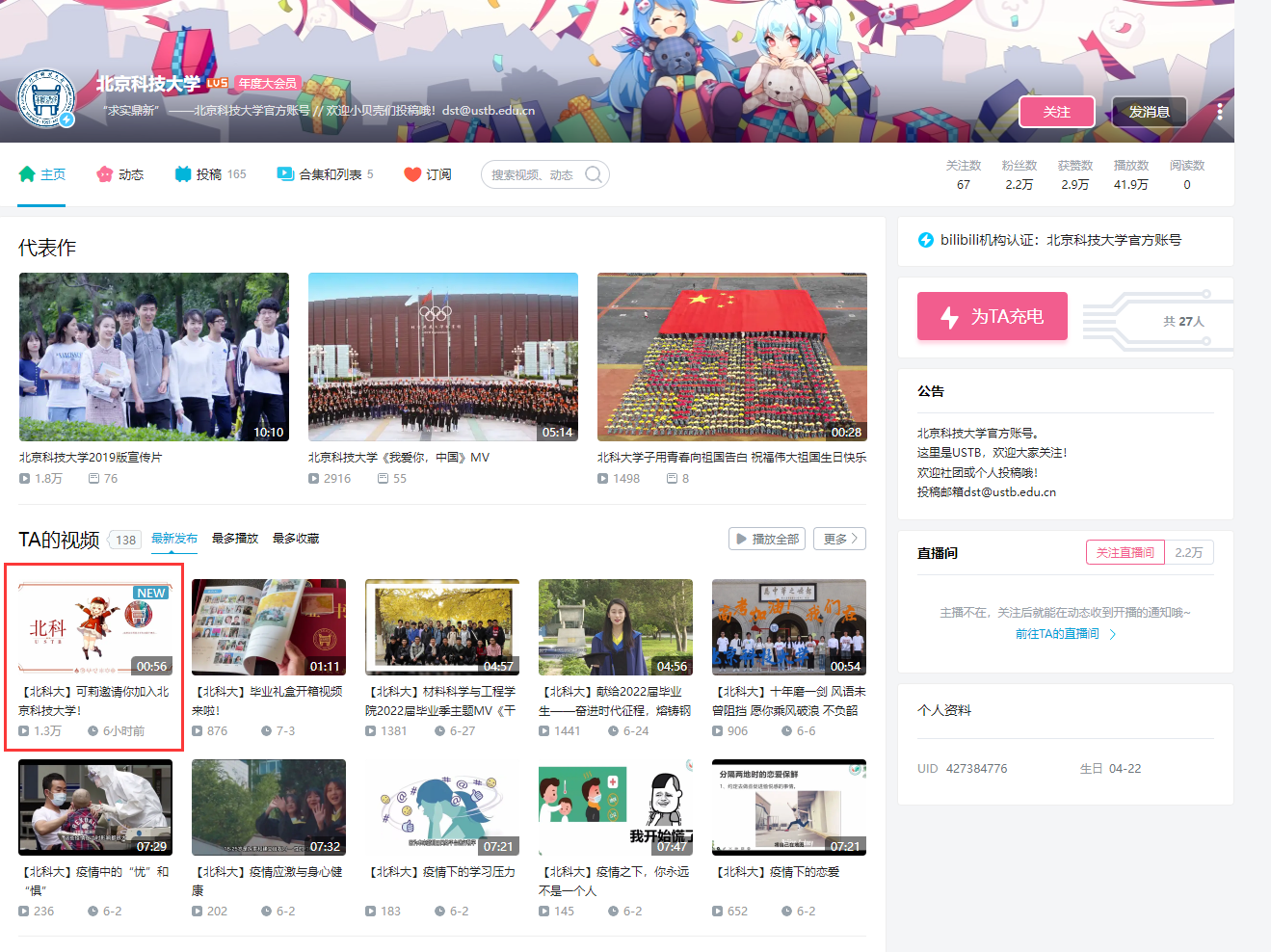Click the lightning icon on 为TA充电

coord(949,317)
